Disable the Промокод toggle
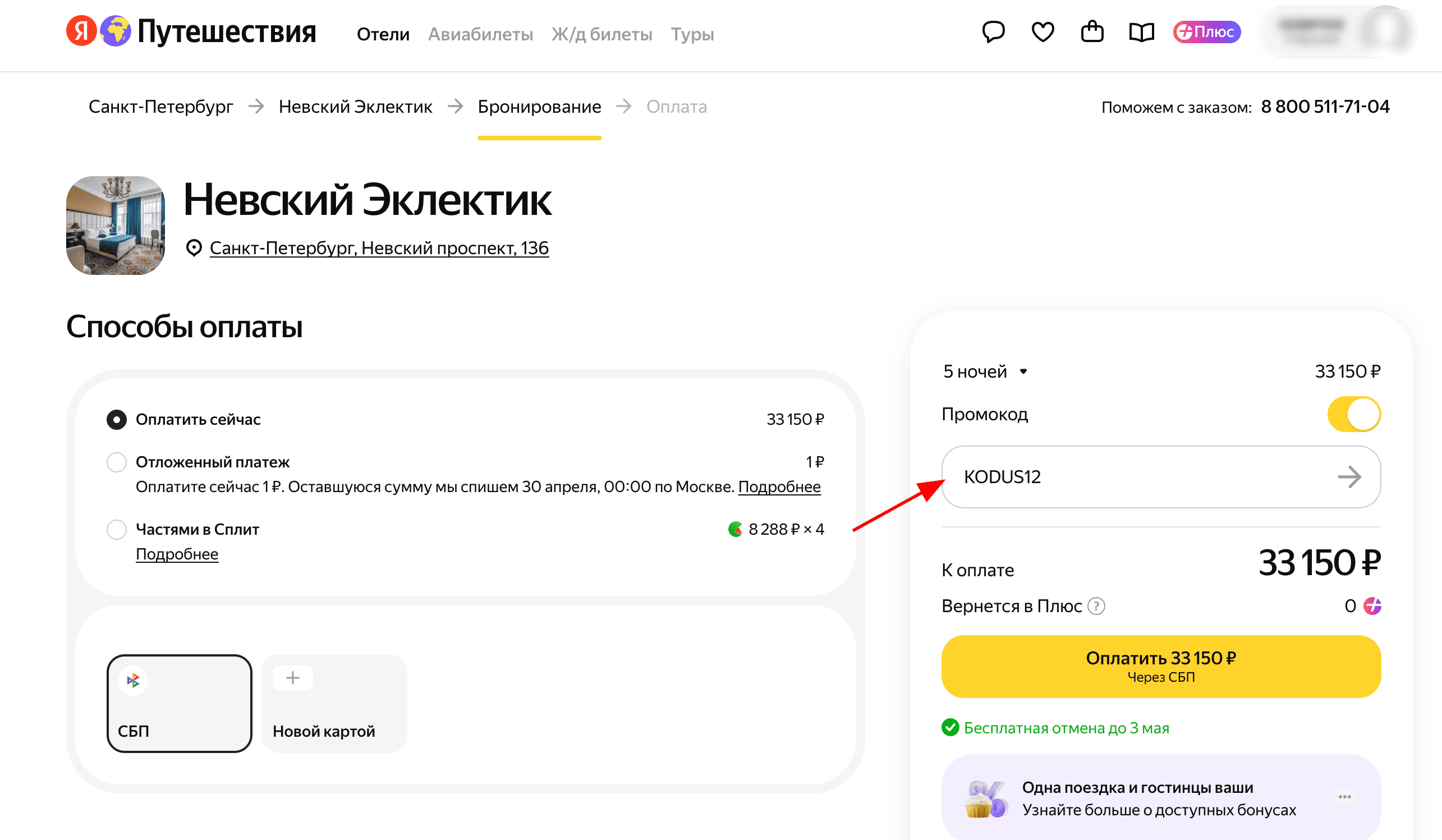 pyautogui.click(x=1354, y=414)
